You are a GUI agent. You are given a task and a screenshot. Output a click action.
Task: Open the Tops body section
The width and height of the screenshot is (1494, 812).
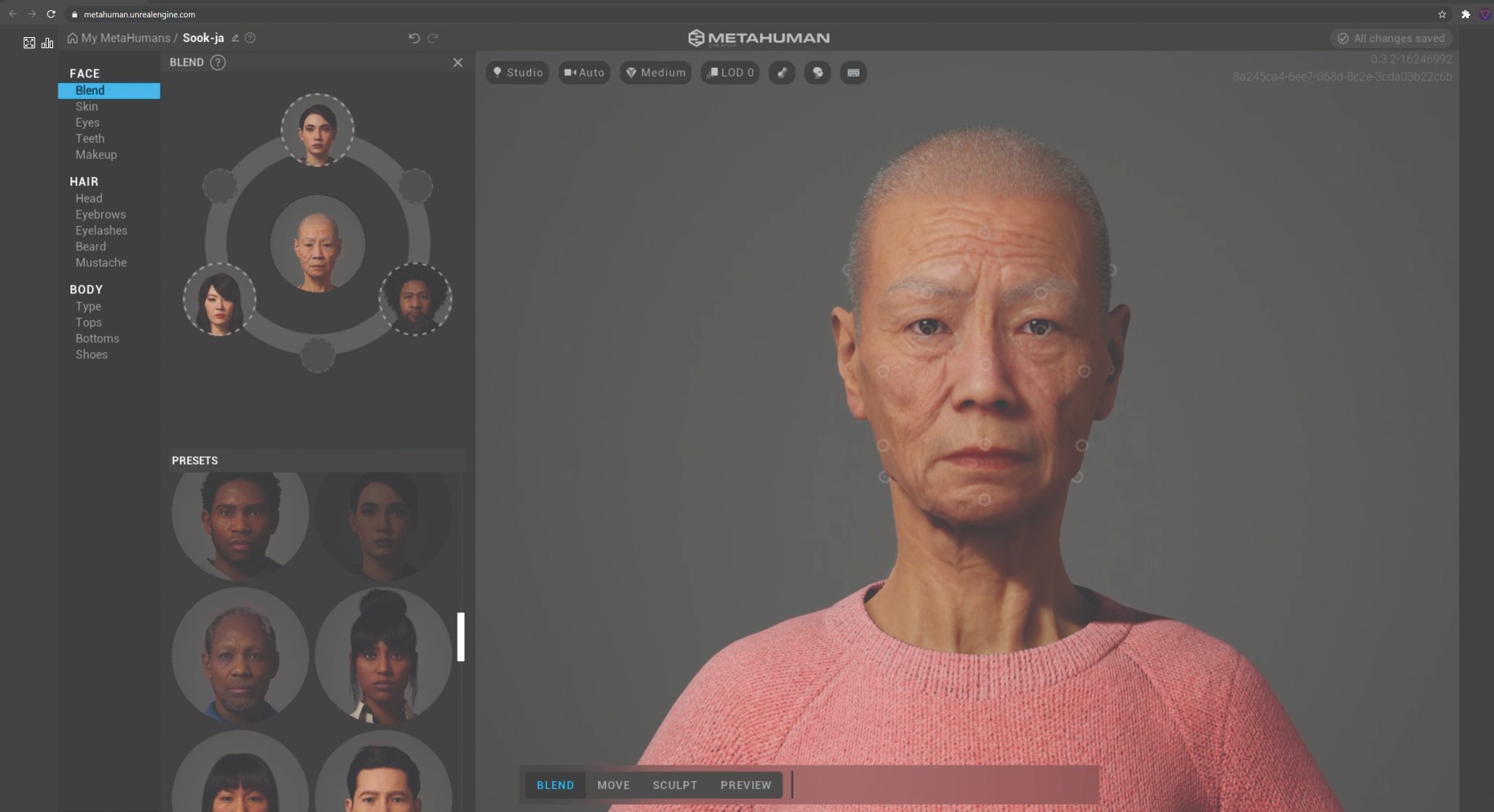tap(88, 322)
